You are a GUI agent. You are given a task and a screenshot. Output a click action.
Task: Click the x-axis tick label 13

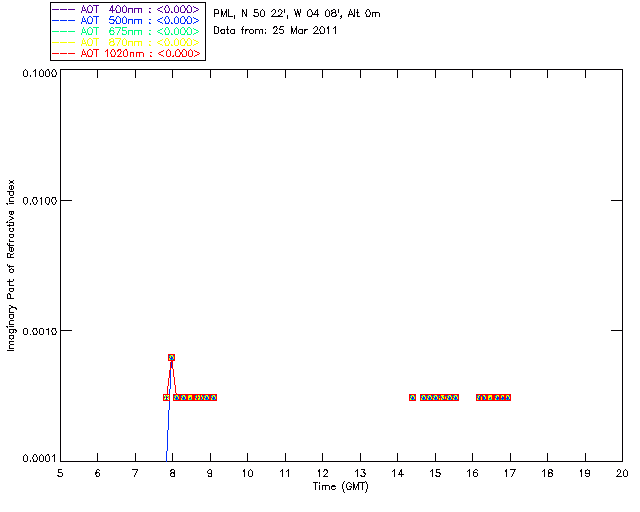[x=360, y=473]
